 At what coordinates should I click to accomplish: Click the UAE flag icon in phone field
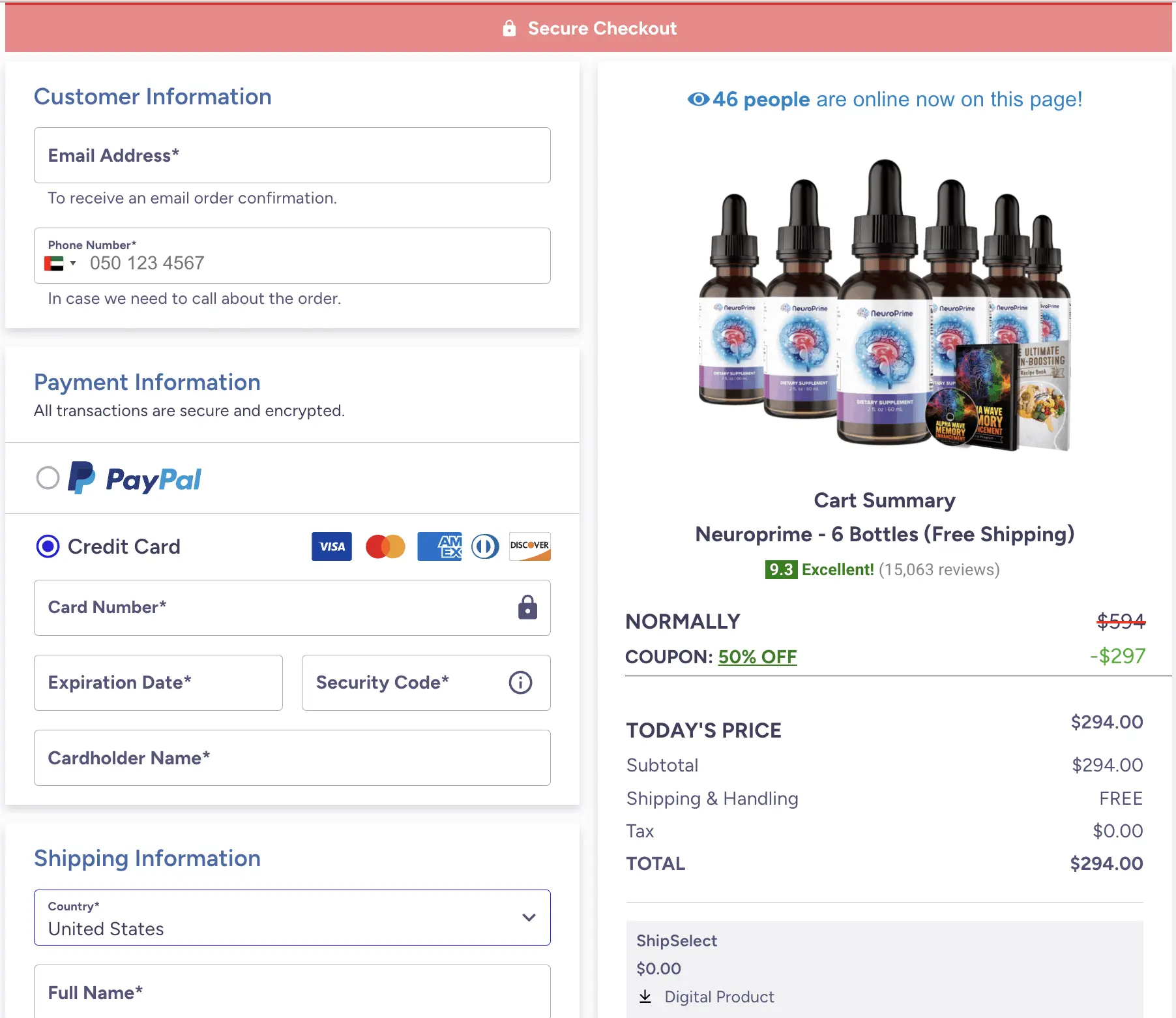(x=54, y=263)
